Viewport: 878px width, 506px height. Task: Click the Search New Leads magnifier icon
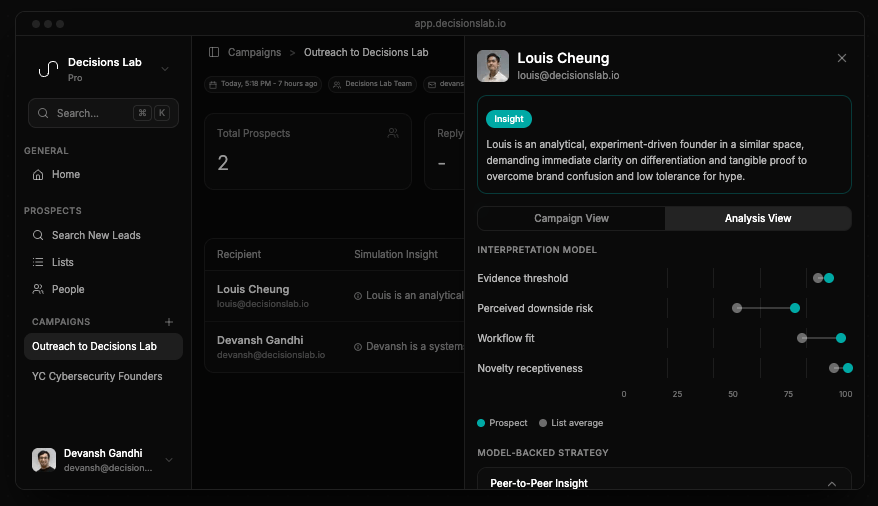pyautogui.click(x=38, y=236)
